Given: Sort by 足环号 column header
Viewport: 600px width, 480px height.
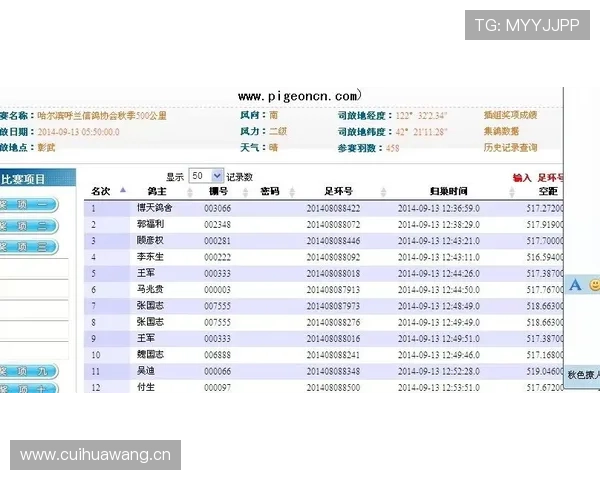Looking at the screenshot, I should coord(339,191).
